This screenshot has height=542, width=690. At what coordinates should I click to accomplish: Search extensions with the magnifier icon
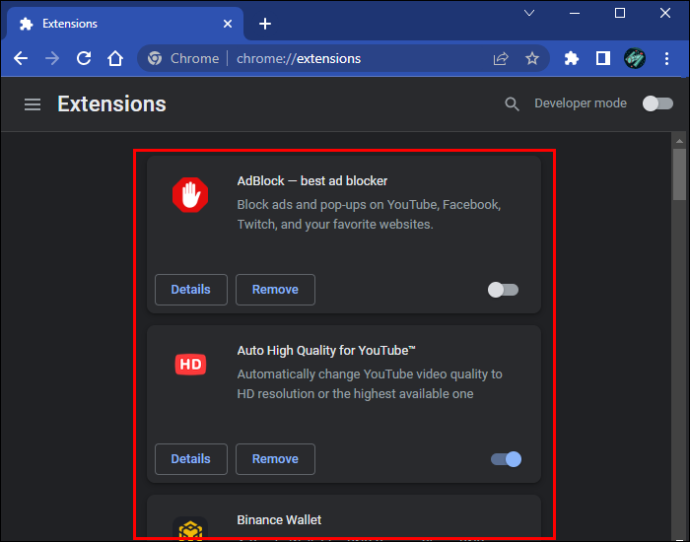pyautogui.click(x=511, y=104)
